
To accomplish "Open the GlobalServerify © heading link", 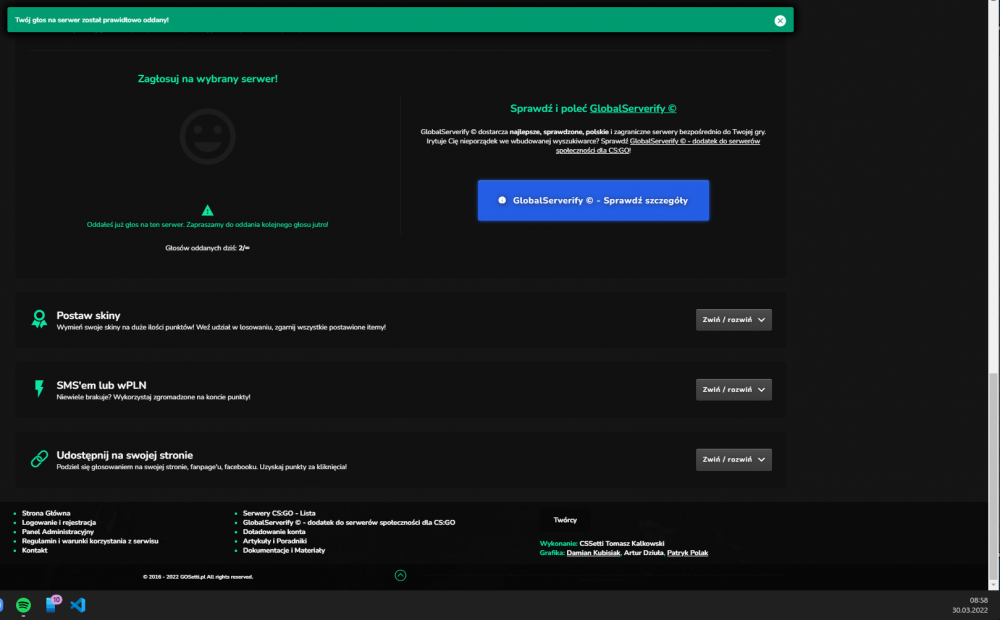I will click(633, 108).
